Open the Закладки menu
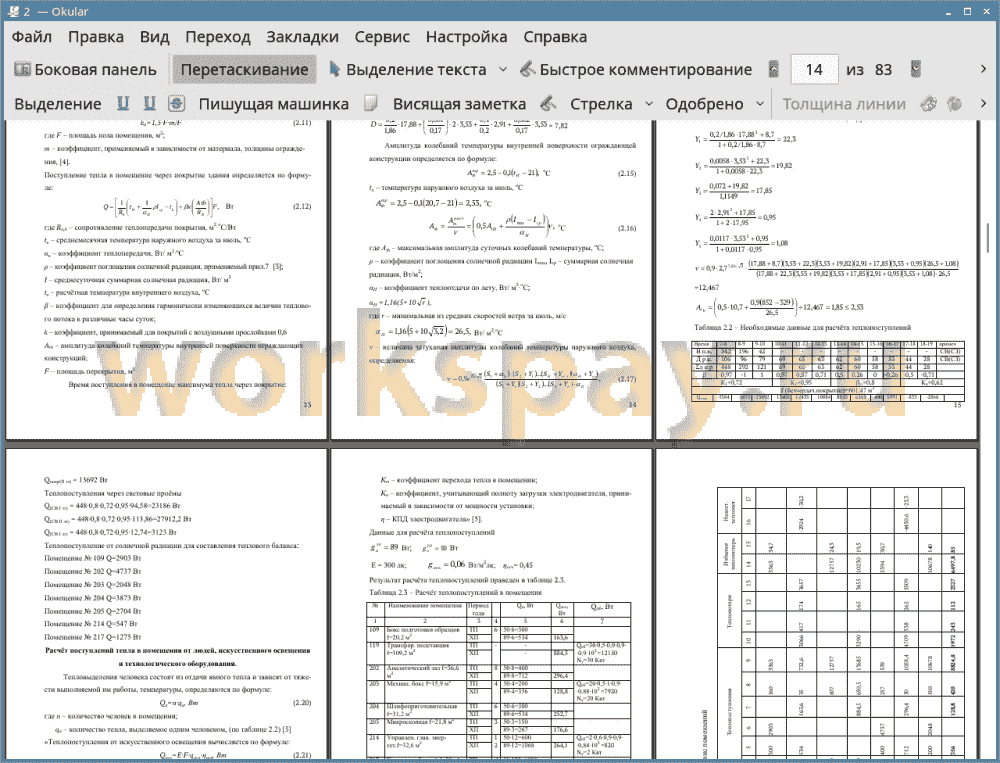 pos(302,37)
